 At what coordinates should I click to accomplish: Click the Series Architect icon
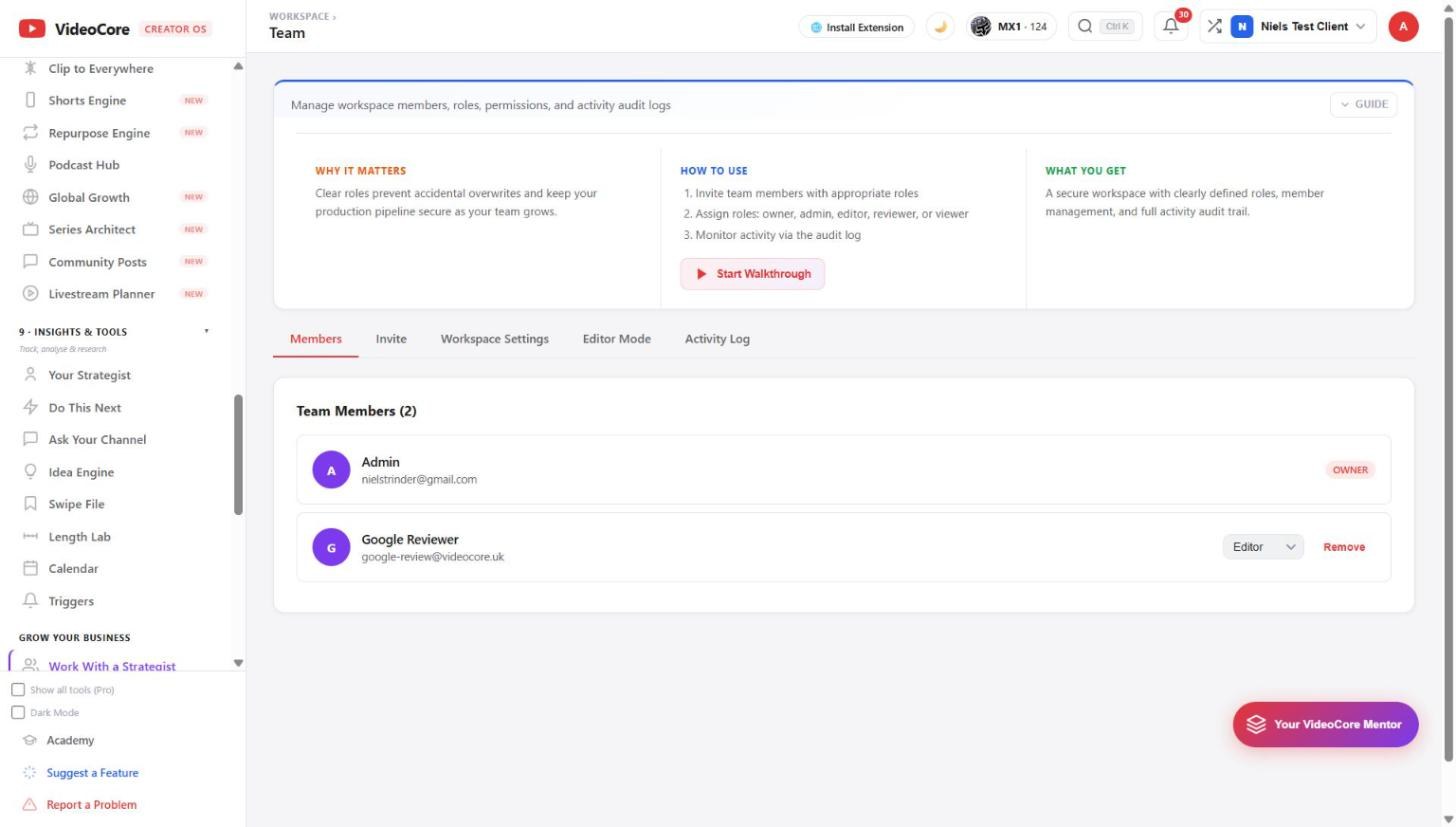coord(30,229)
